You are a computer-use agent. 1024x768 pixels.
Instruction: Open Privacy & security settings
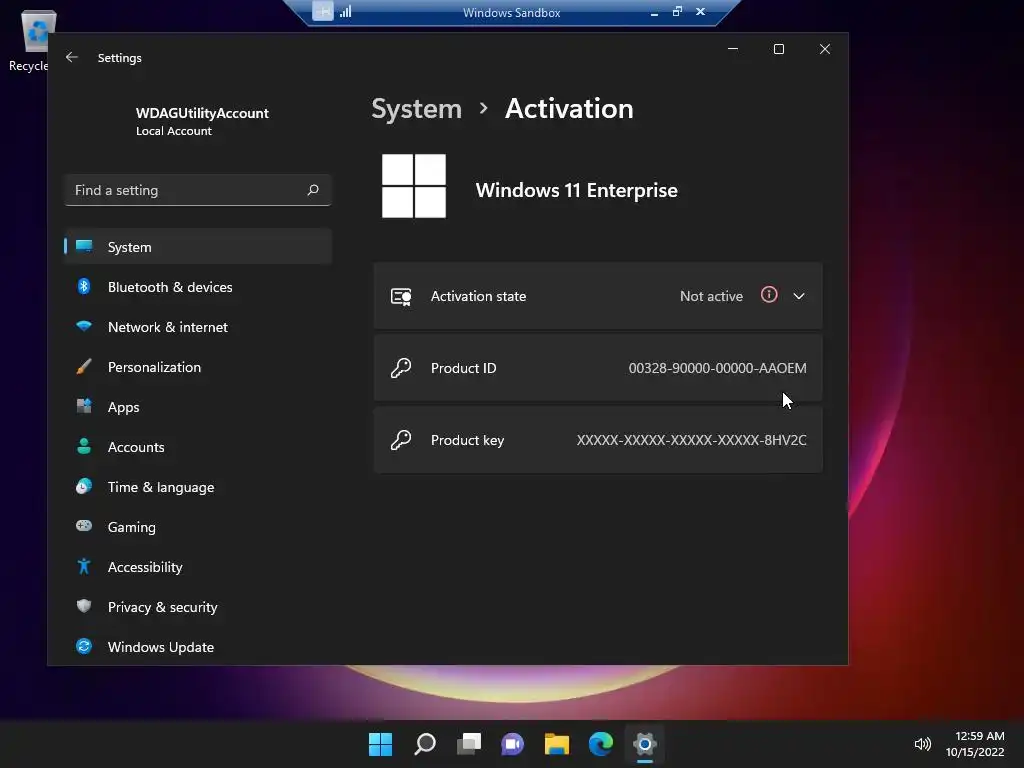(x=198, y=607)
